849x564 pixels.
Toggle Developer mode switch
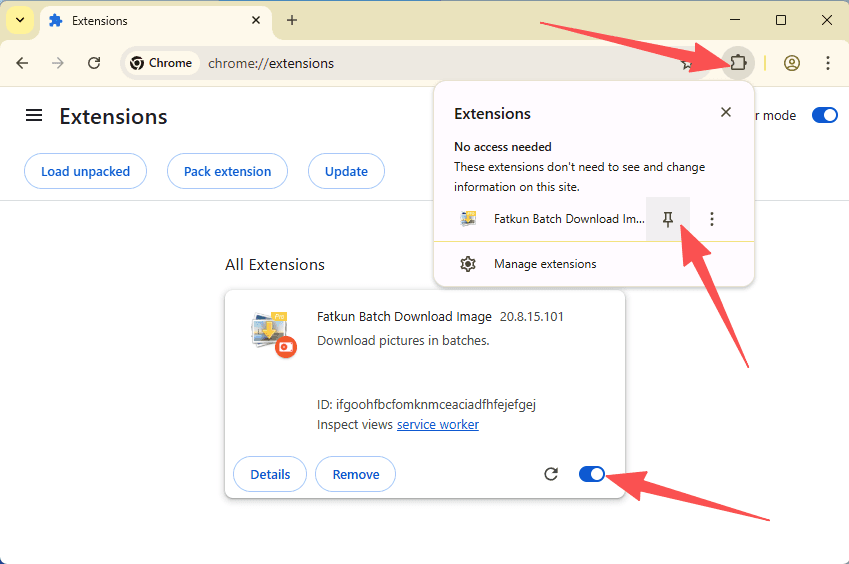[824, 115]
